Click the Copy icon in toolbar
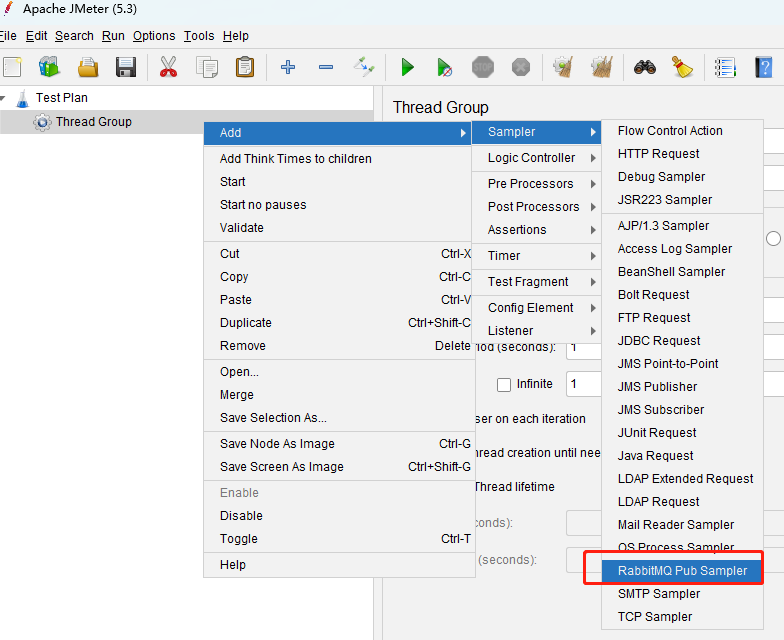This screenshot has height=640, width=784. click(x=206, y=67)
